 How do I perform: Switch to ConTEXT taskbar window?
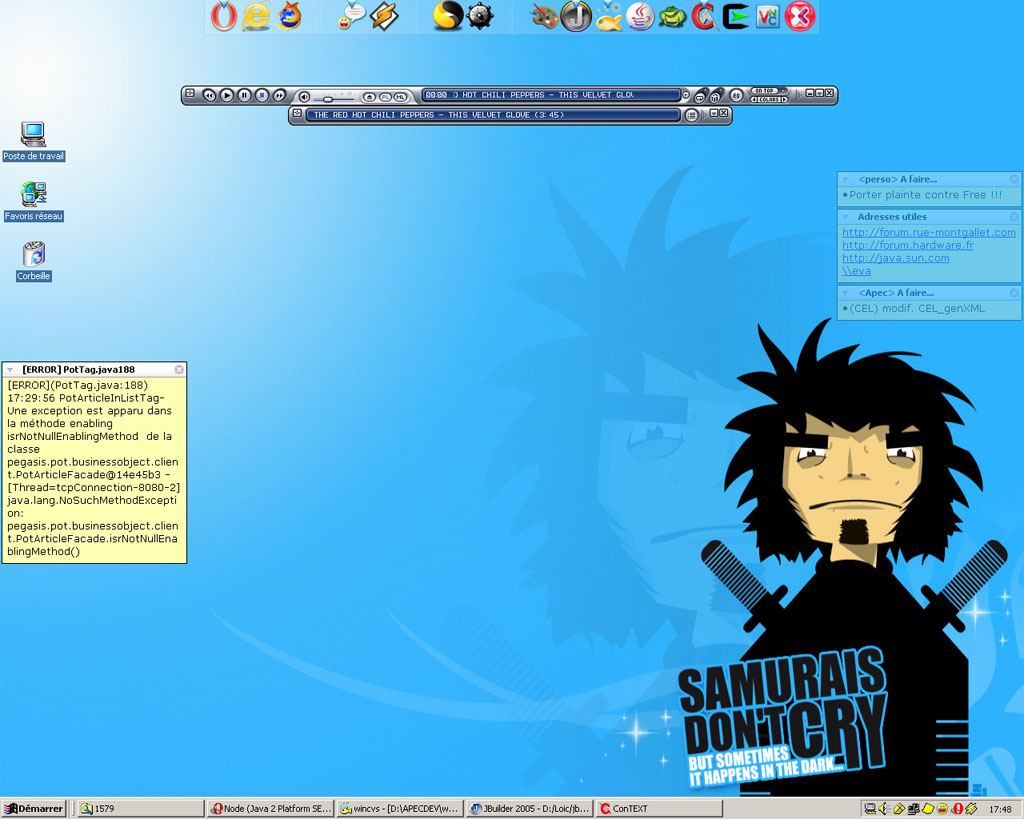click(659, 809)
